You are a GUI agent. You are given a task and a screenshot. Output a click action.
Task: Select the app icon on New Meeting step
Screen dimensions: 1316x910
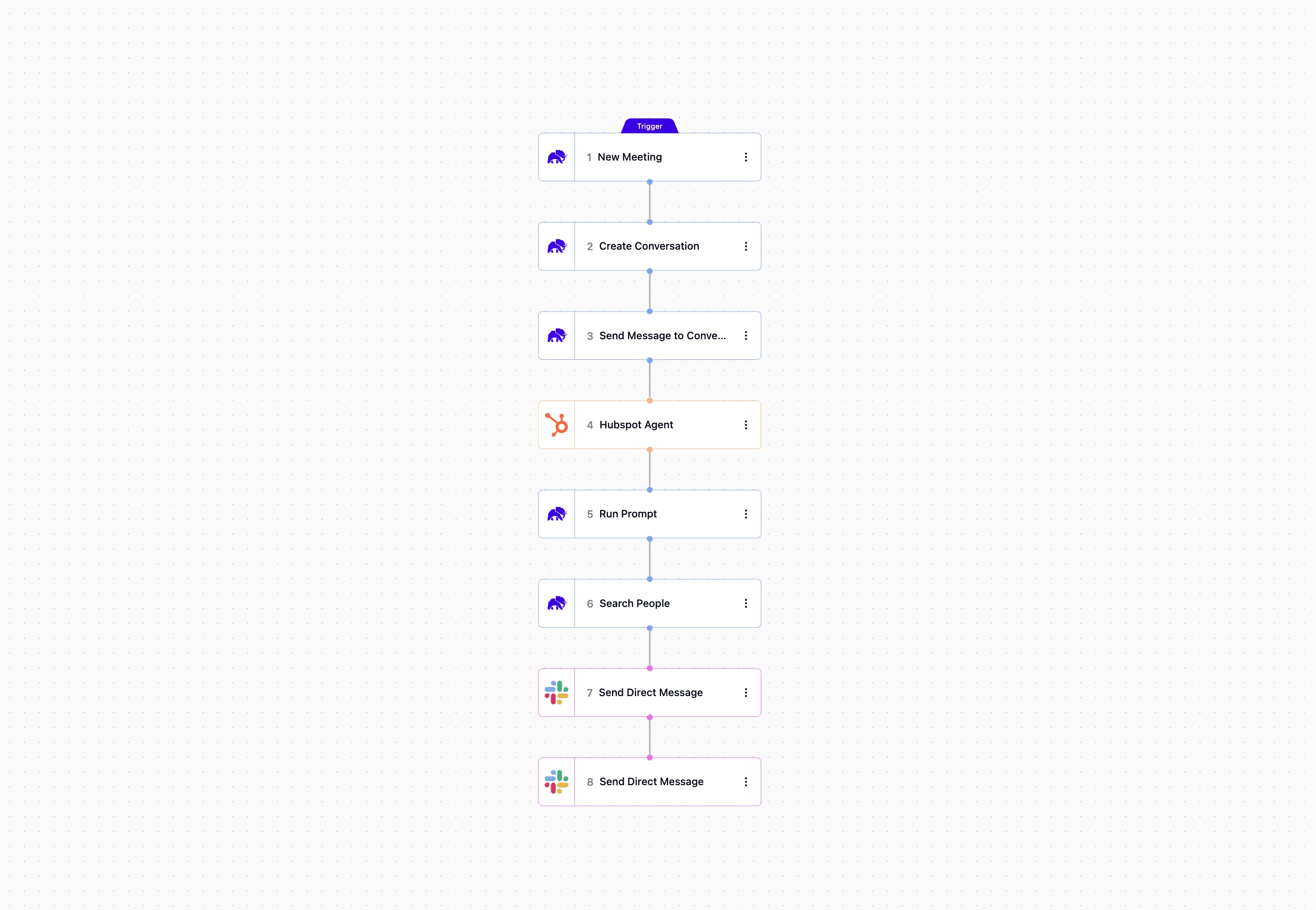point(556,157)
